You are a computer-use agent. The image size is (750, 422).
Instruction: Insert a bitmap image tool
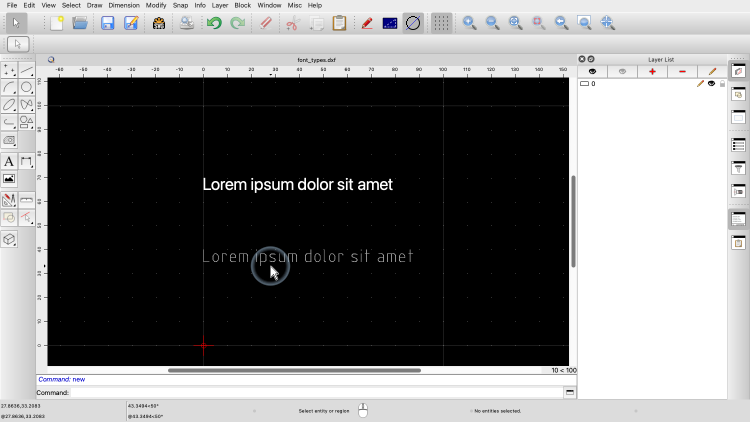tap(9, 179)
